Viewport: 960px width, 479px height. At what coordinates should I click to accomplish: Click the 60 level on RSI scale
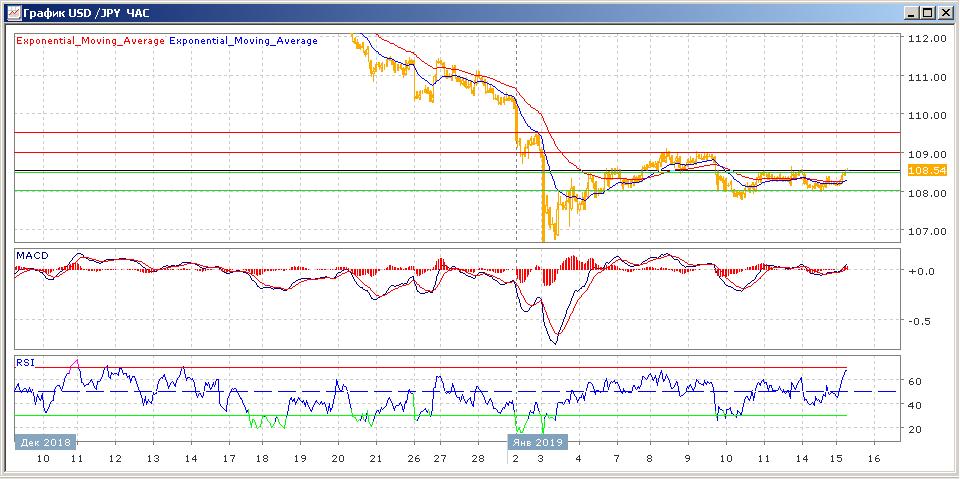coord(914,381)
